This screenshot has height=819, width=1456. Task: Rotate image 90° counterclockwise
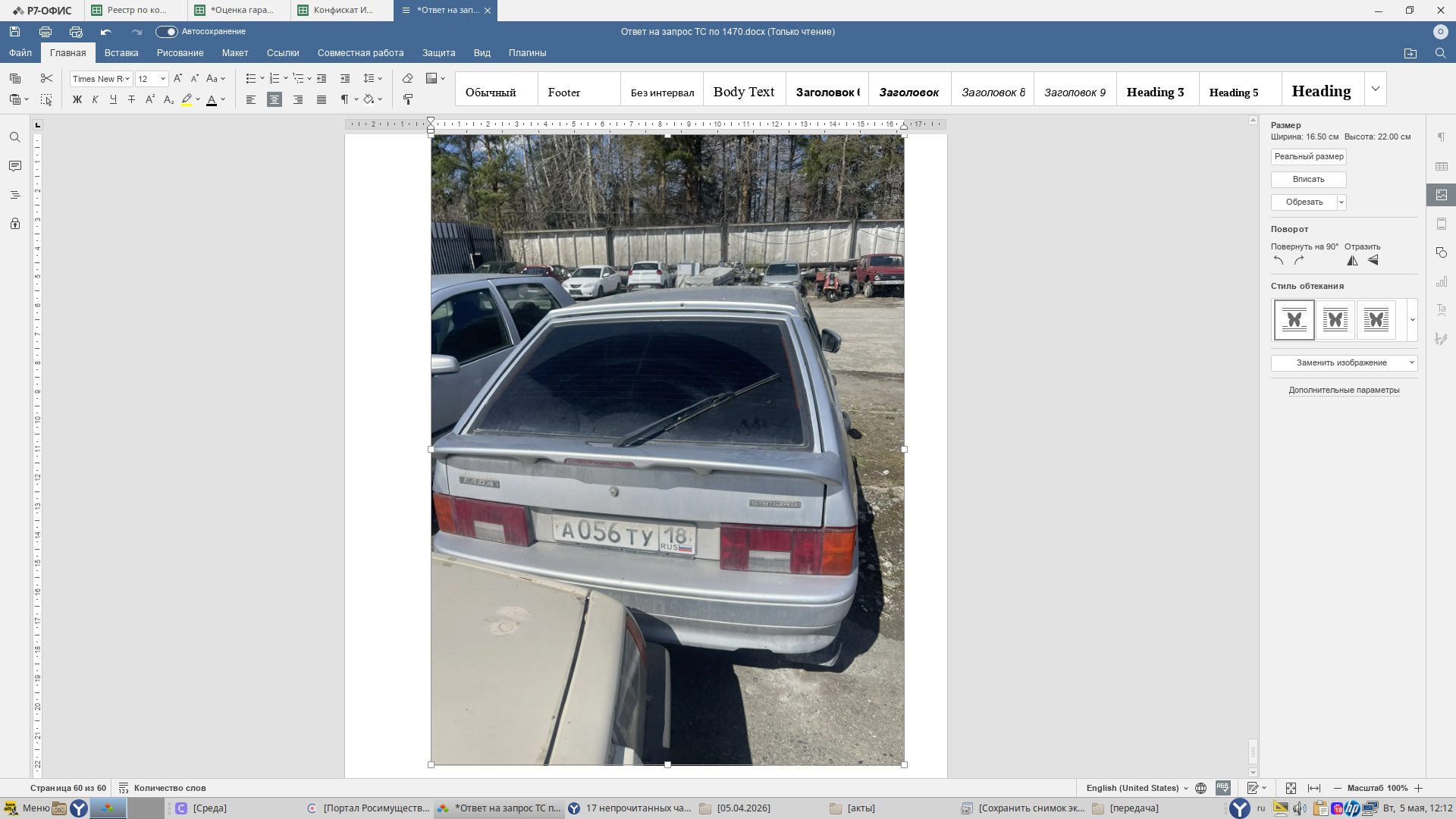[1279, 260]
